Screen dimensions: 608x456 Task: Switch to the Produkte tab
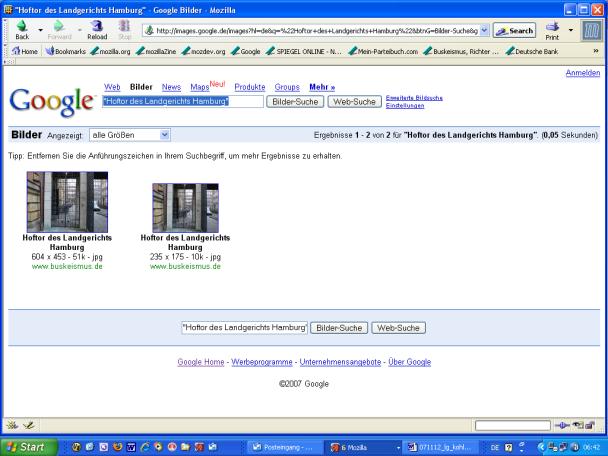[x=250, y=87]
